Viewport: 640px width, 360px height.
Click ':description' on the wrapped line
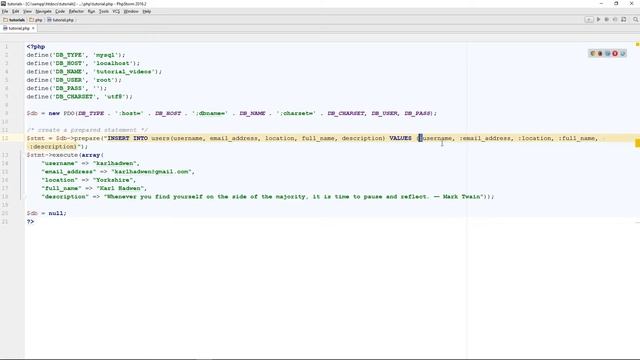click(x=53, y=147)
